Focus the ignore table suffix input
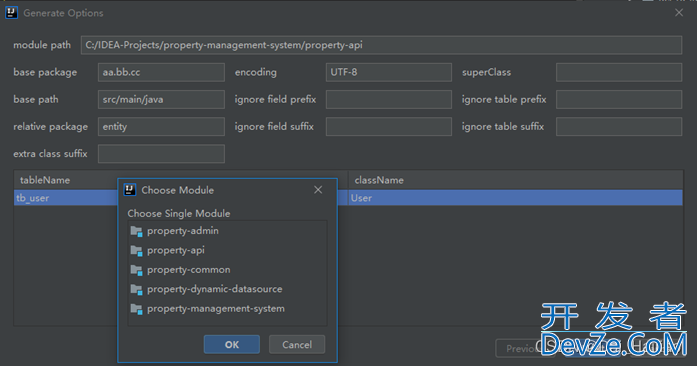The height and width of the screenshot is (366, 697). 619,127
